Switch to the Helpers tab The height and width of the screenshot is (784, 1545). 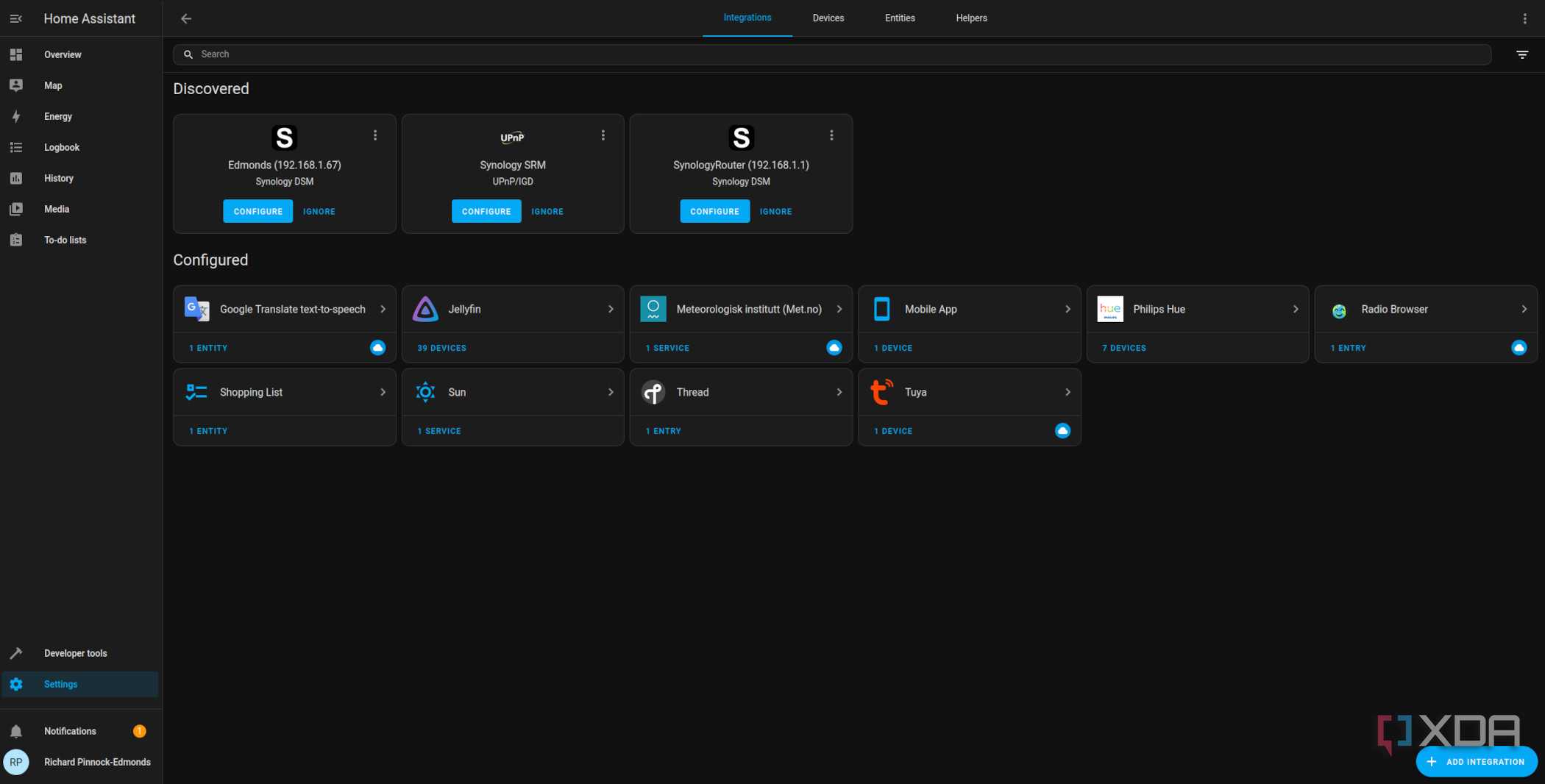(x=971, y=18)
